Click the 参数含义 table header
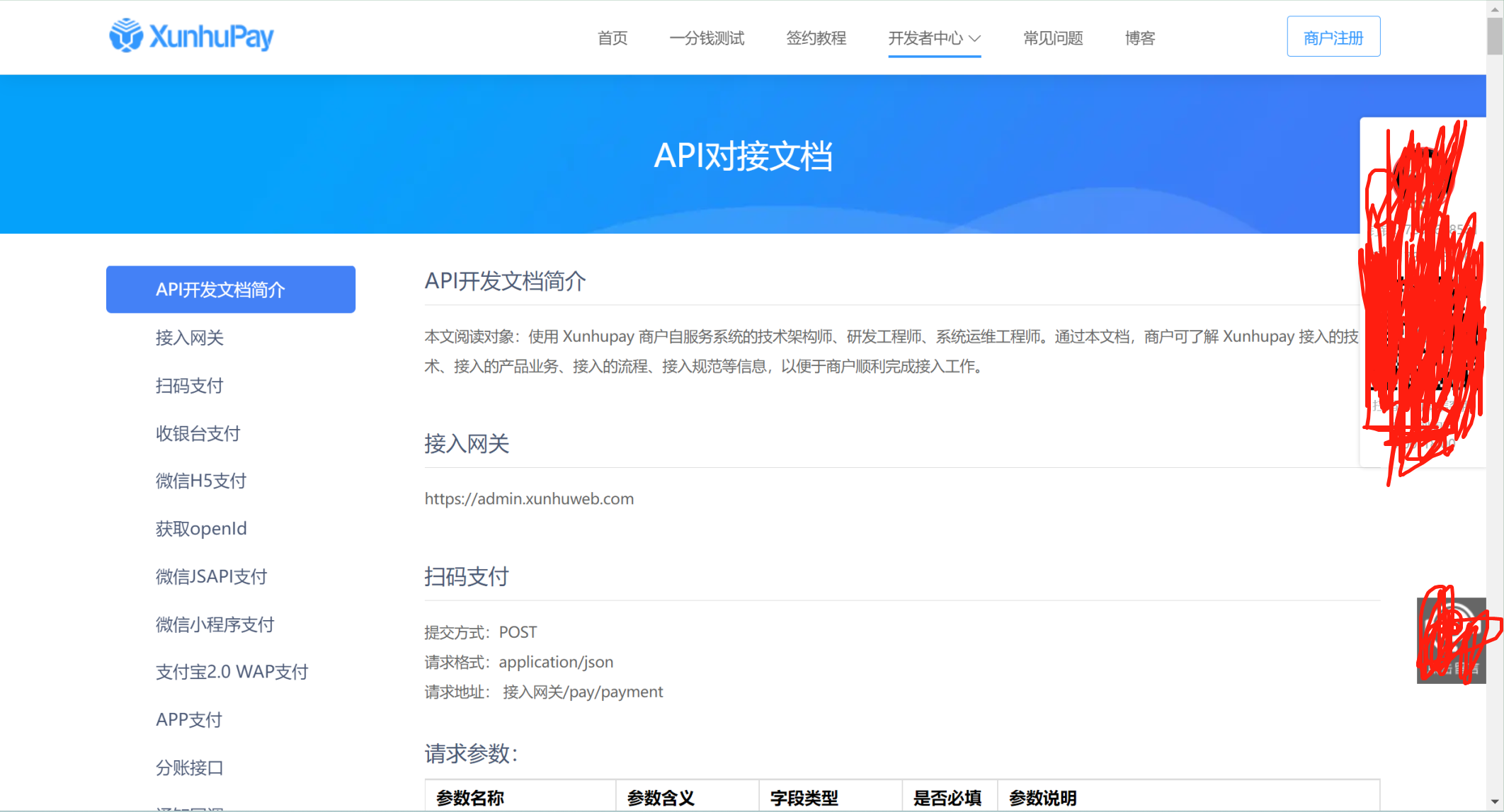 [x=661, y=798]
